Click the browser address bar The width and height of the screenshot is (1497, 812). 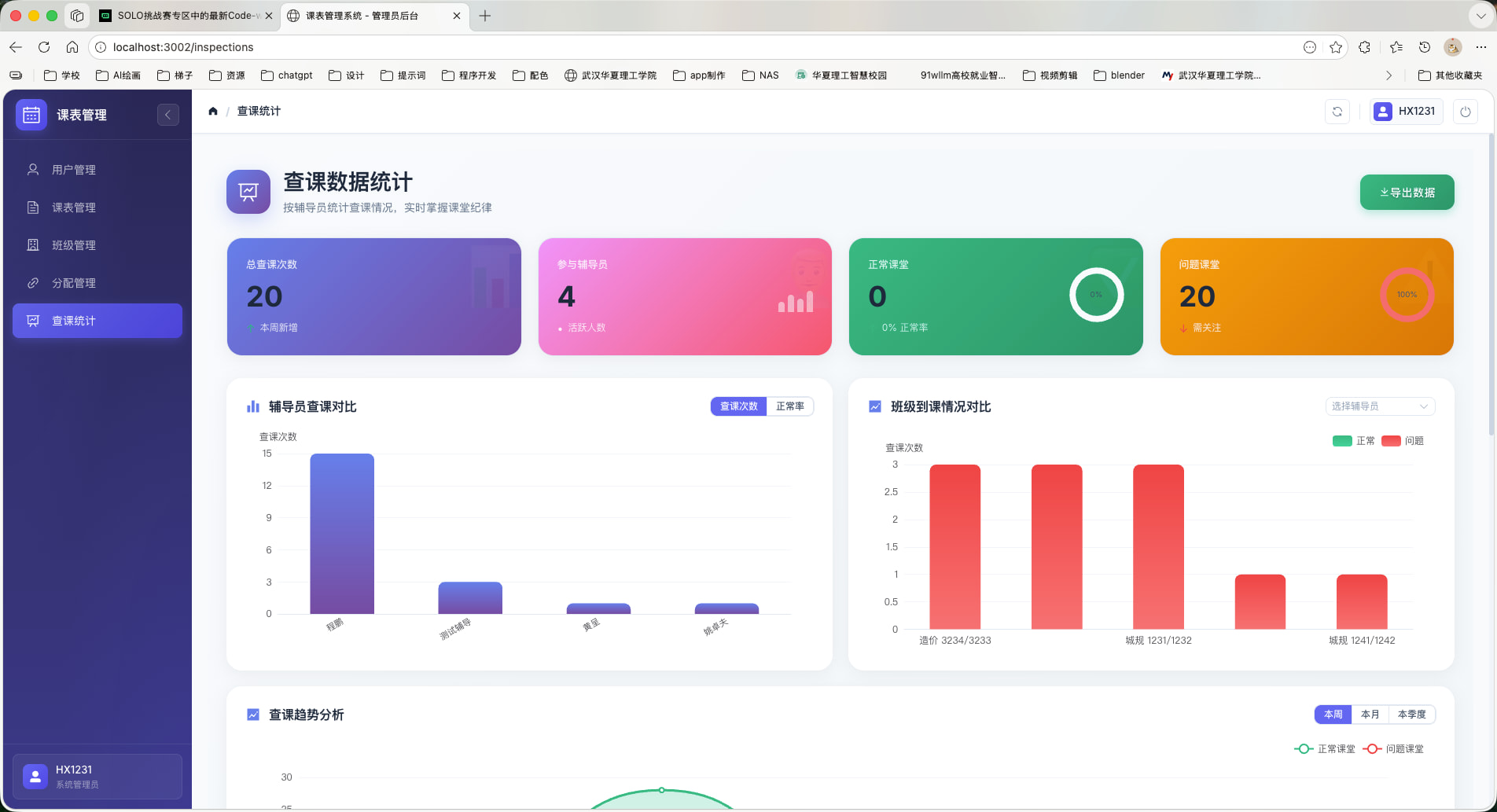692,47
